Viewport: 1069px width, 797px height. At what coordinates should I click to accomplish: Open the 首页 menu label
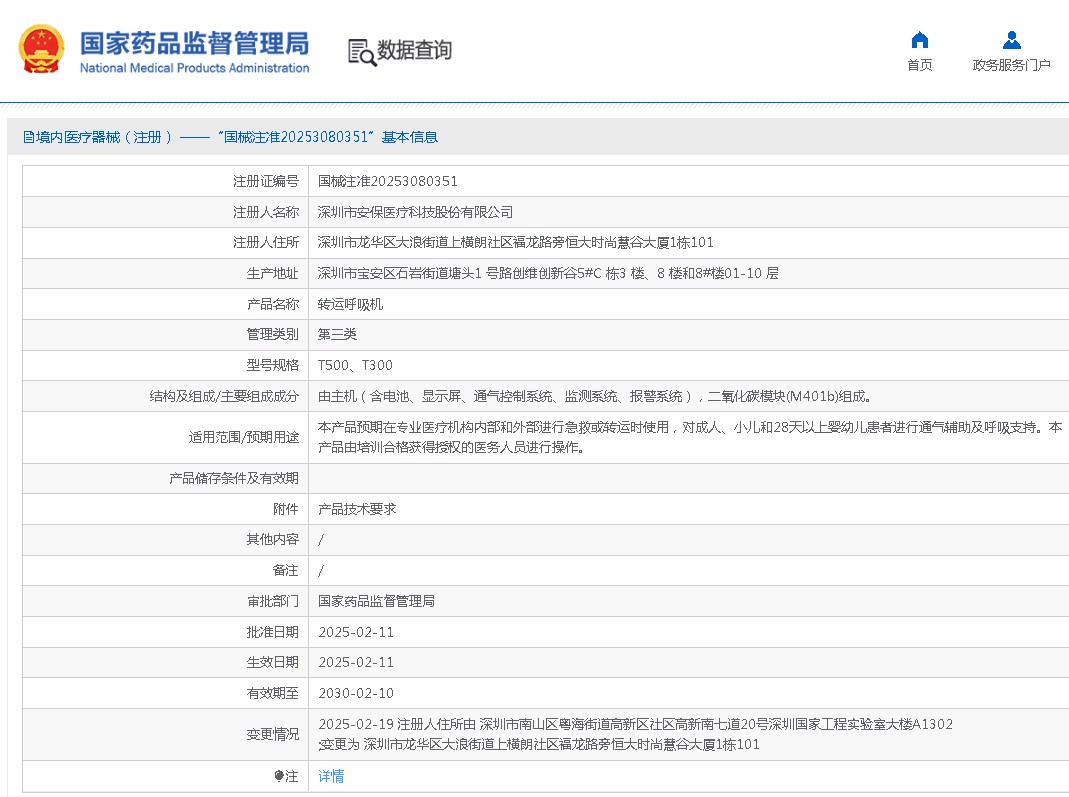click(919, 65)
